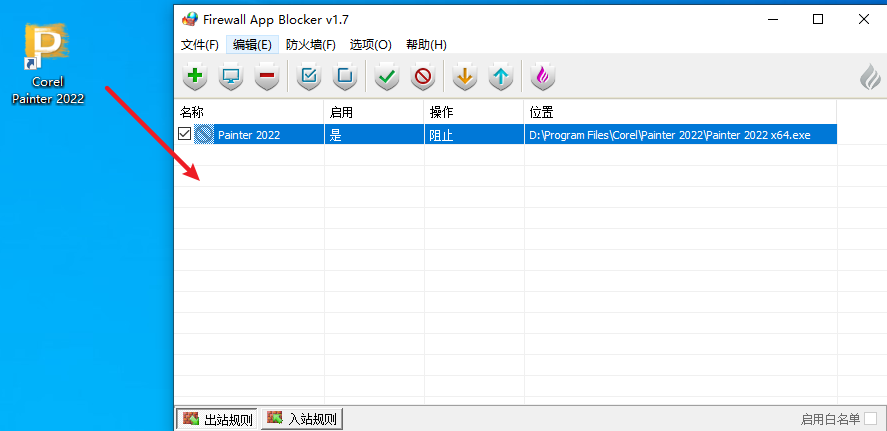Open the 选项(O) menu
Screen dimensions: 887x431
(371, 45)
